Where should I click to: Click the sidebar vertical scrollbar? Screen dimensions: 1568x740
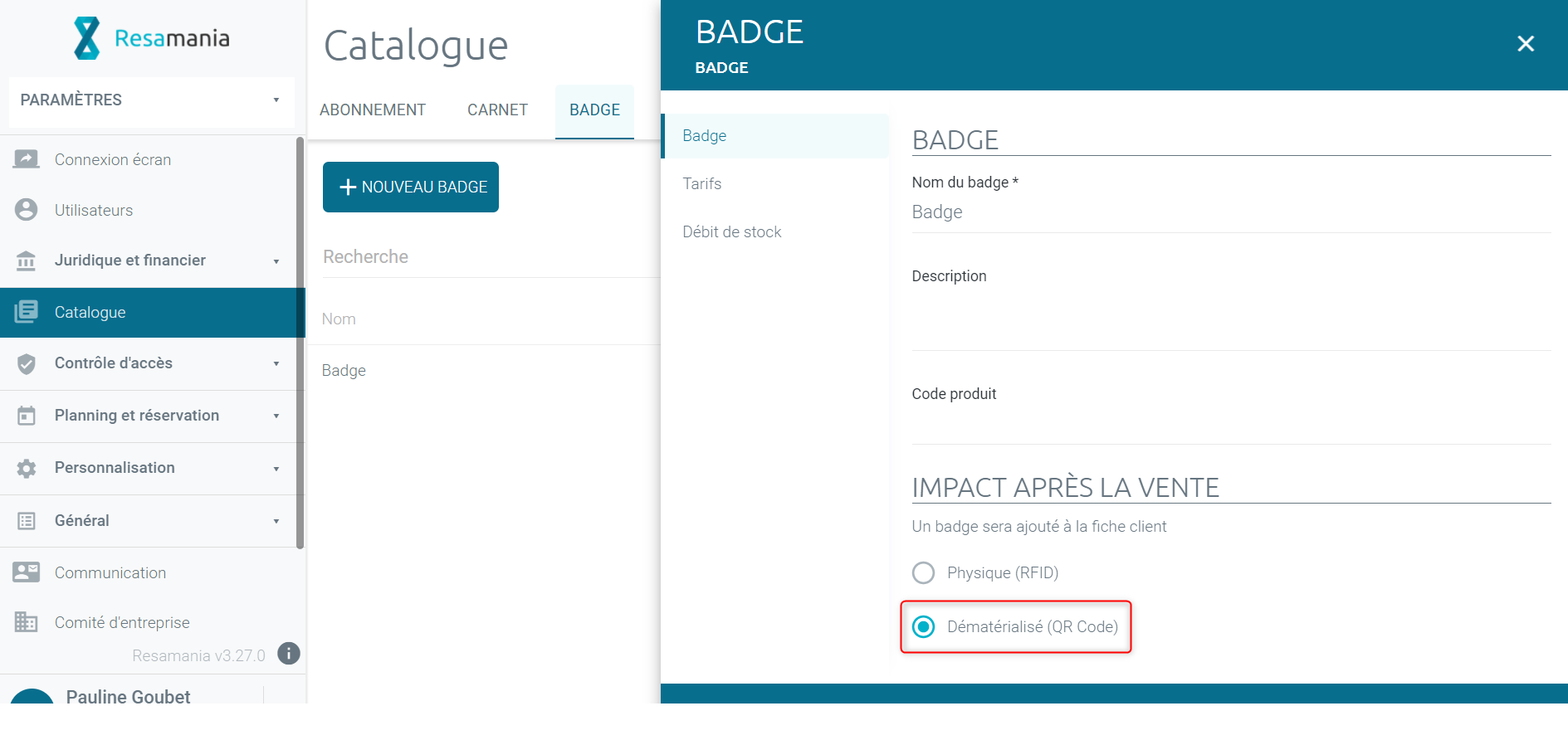300,342
